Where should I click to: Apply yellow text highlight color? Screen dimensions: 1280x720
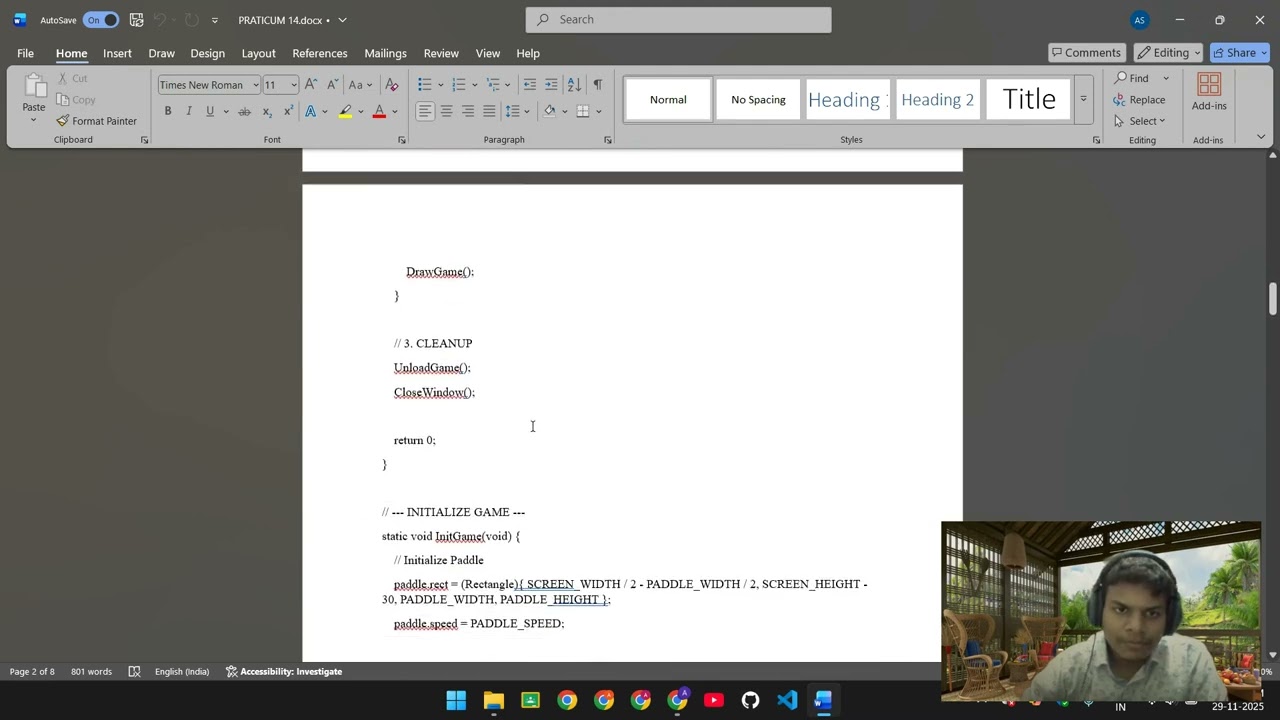pos(345,111)
